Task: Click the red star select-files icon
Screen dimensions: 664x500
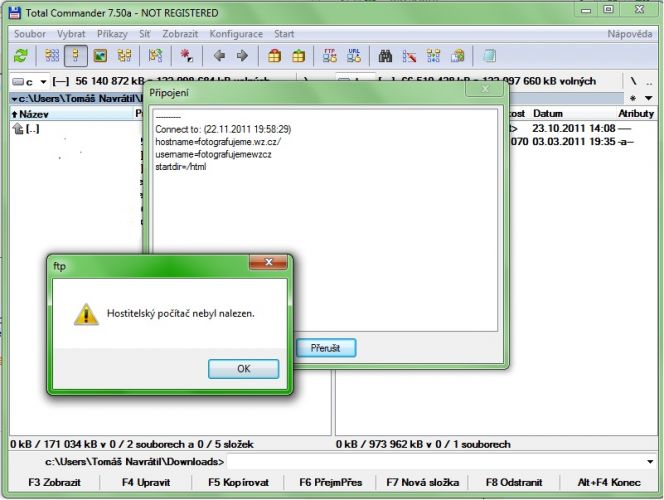Action: tap(187, 55)
